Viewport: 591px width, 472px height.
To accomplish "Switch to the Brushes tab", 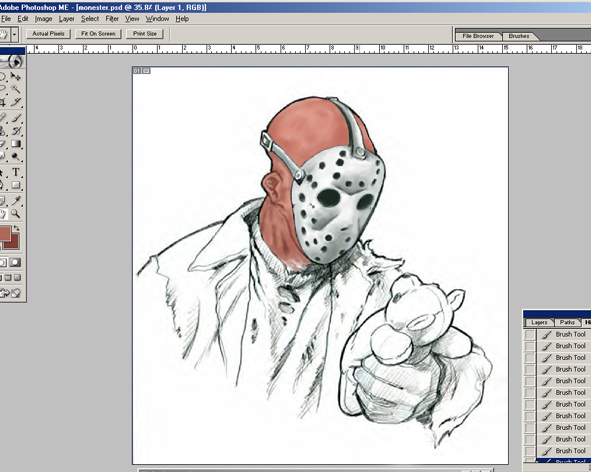I will pyautogui.click(x=519, y=36).
